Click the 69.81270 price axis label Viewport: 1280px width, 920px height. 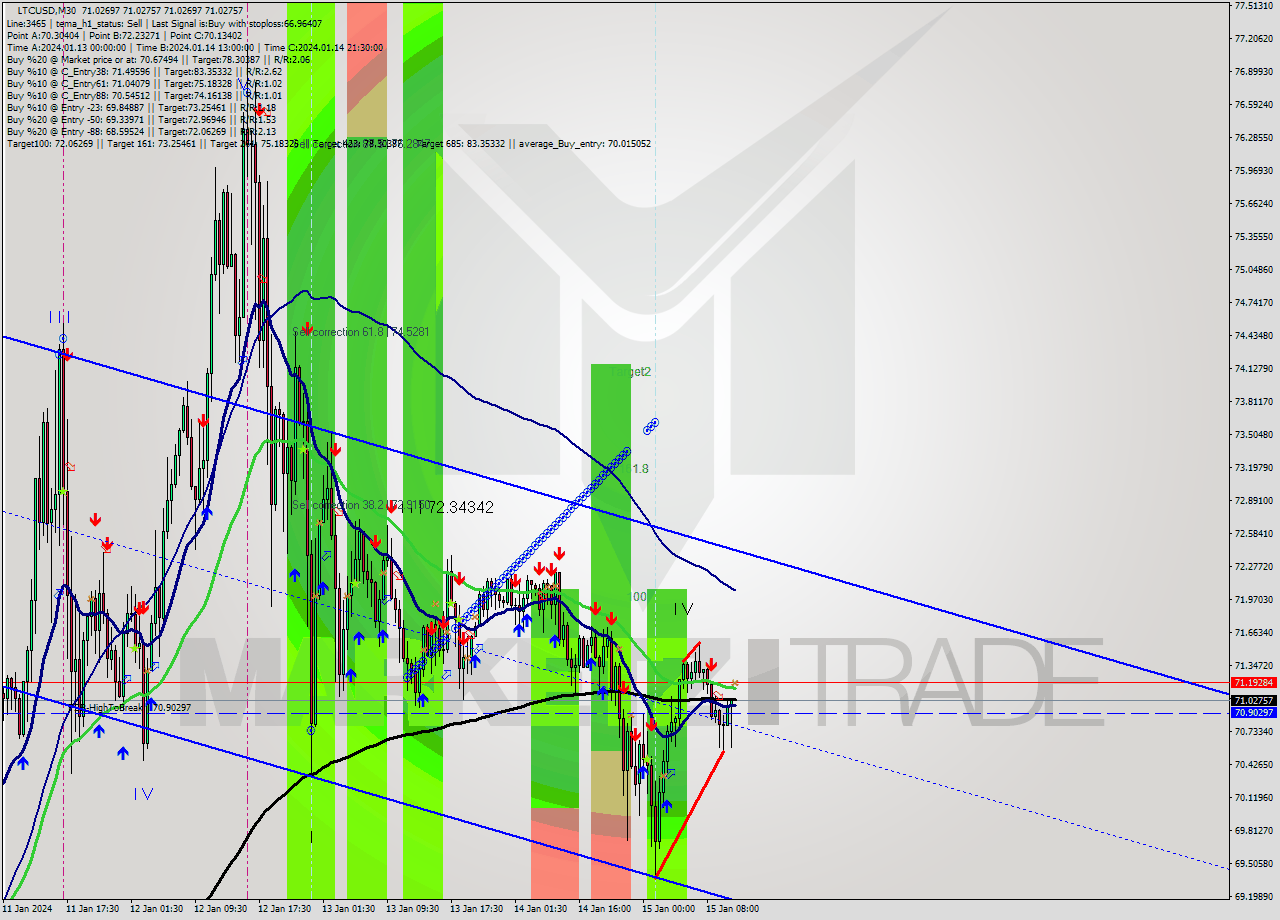coord(1254,830)
